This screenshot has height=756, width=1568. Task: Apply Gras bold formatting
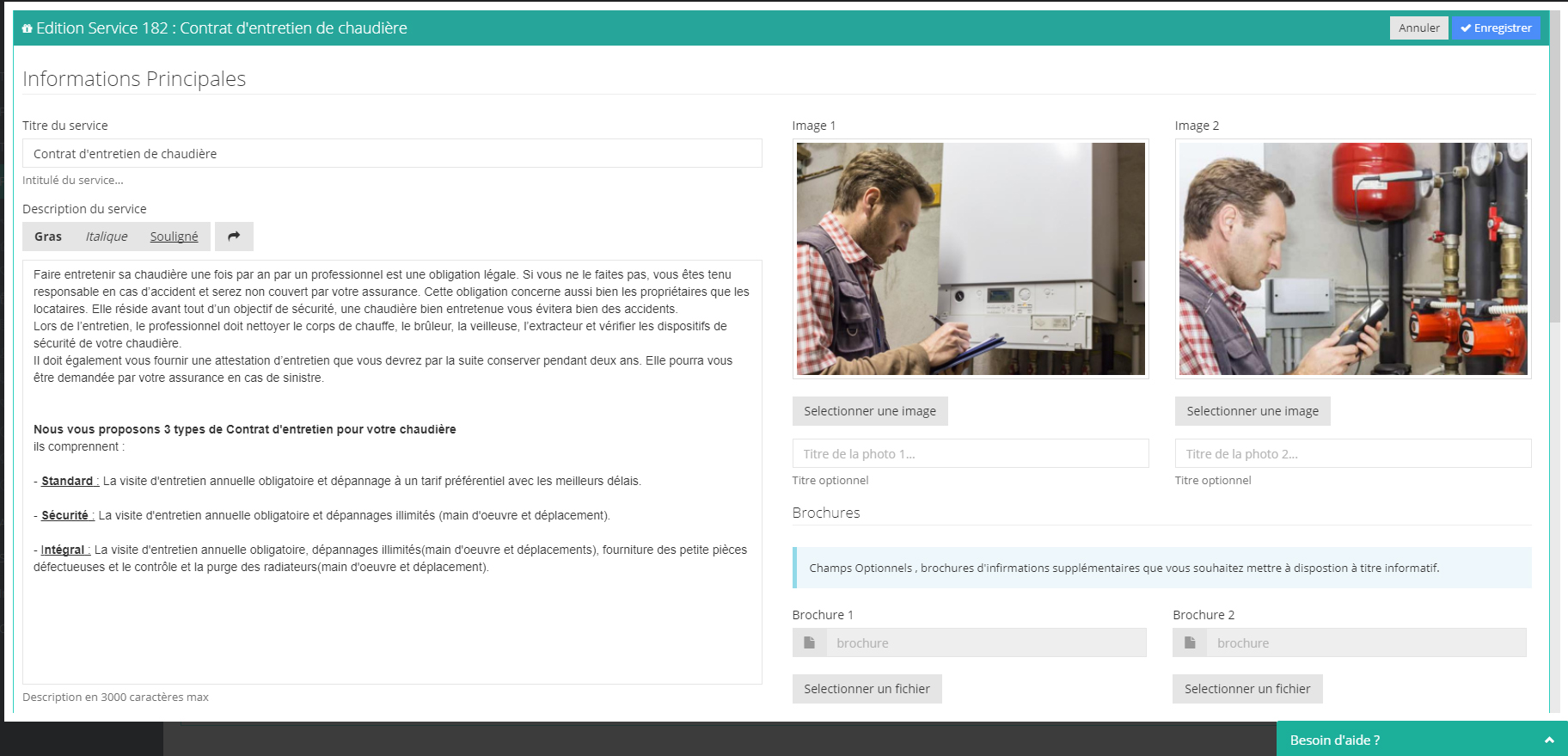(48, 237)
